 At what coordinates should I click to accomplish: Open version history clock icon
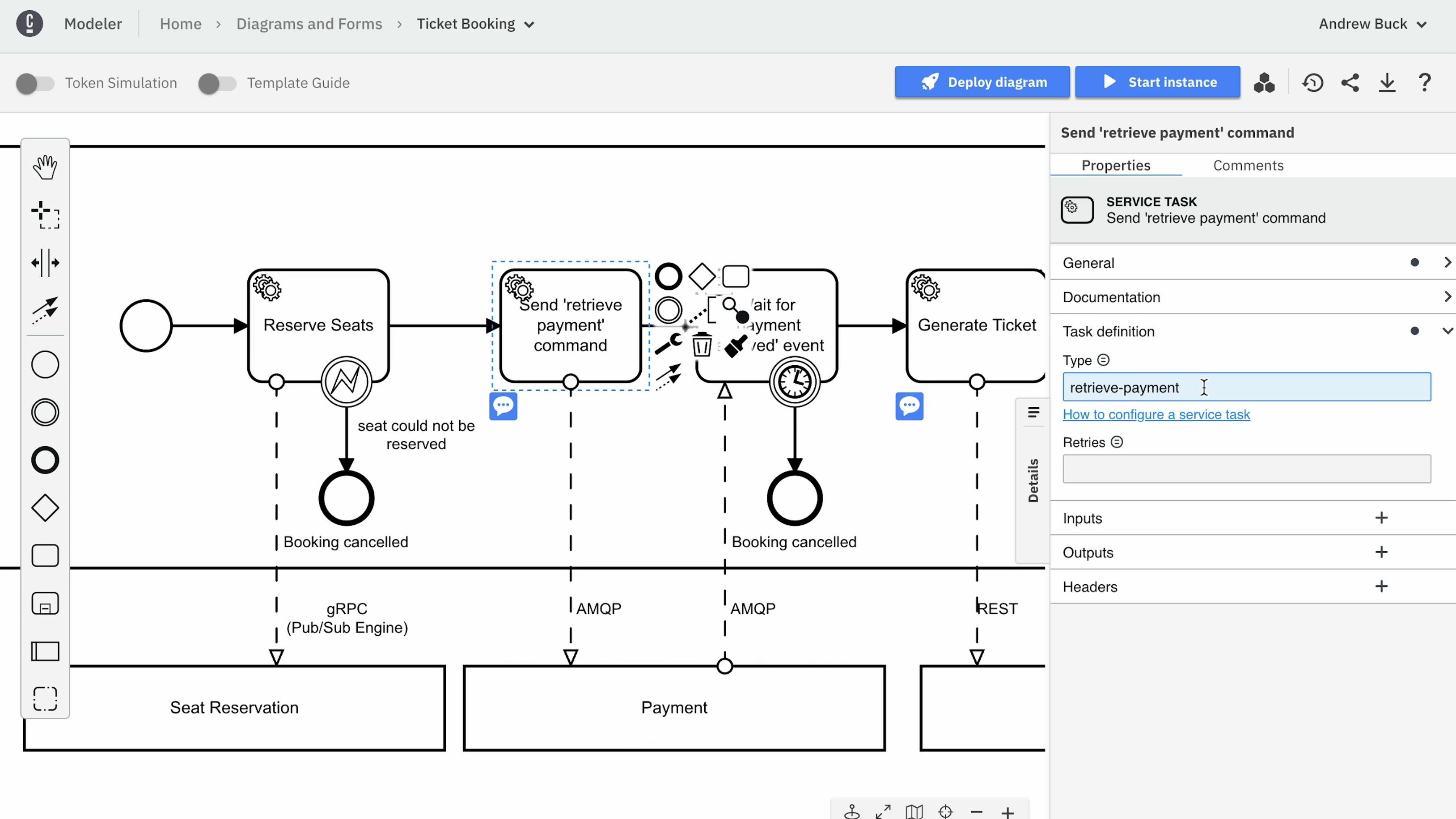[1312, 83]
